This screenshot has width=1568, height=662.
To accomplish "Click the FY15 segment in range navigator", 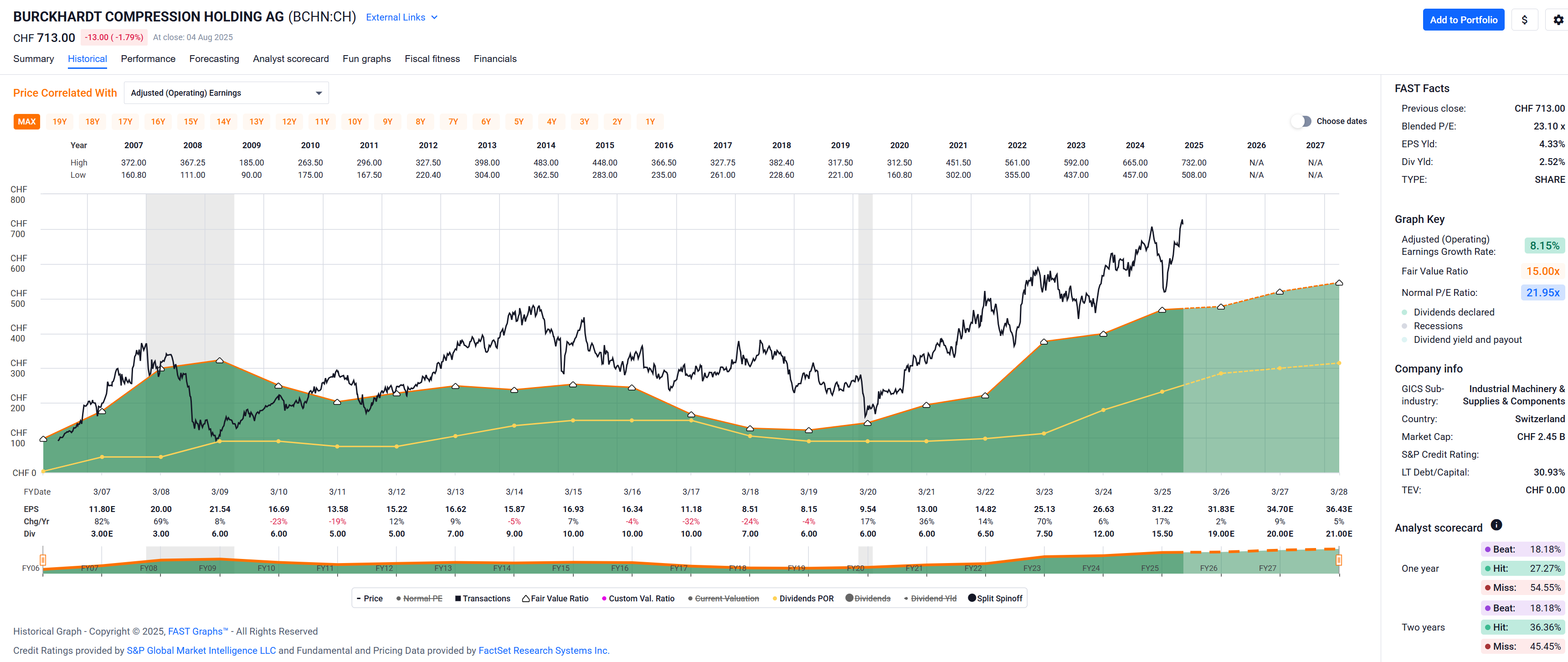I will tap(560, 568).
